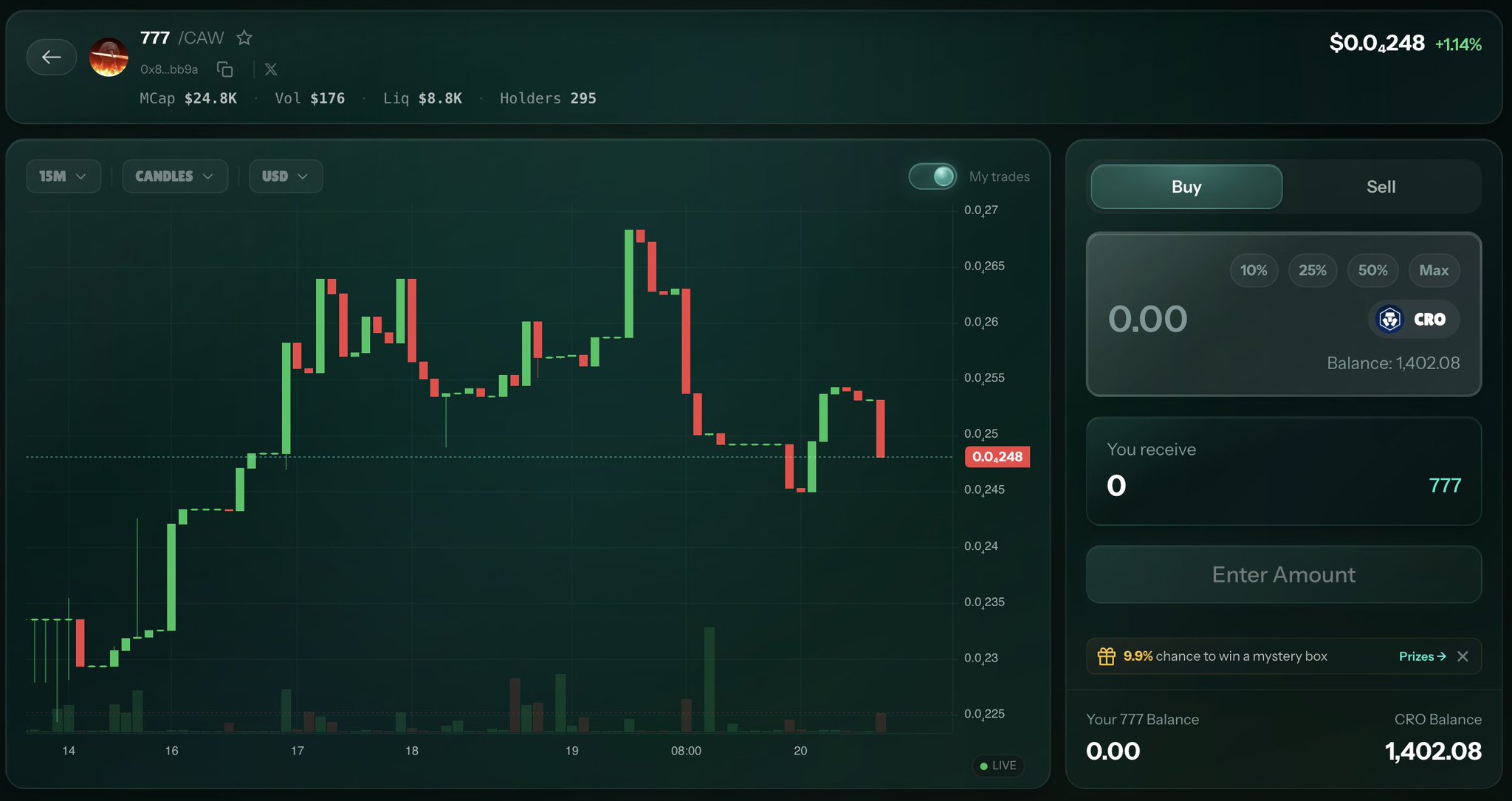Viewport: 1512px width, 801px height.
Task: Open the 15M timeframe dropdown
Action: pos(63,176)
